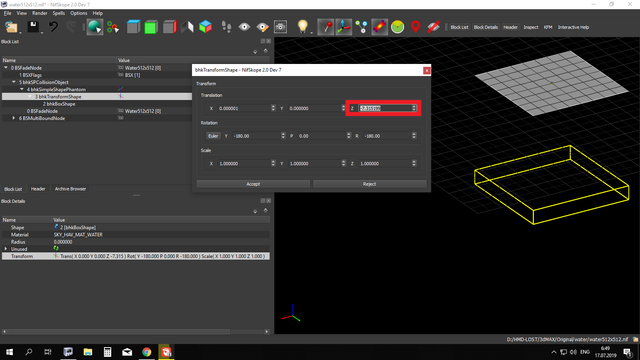The height and width of the screenshot is (360, 640).
Task: Click the red map pin markers icon
Action: tap(416, 27)
